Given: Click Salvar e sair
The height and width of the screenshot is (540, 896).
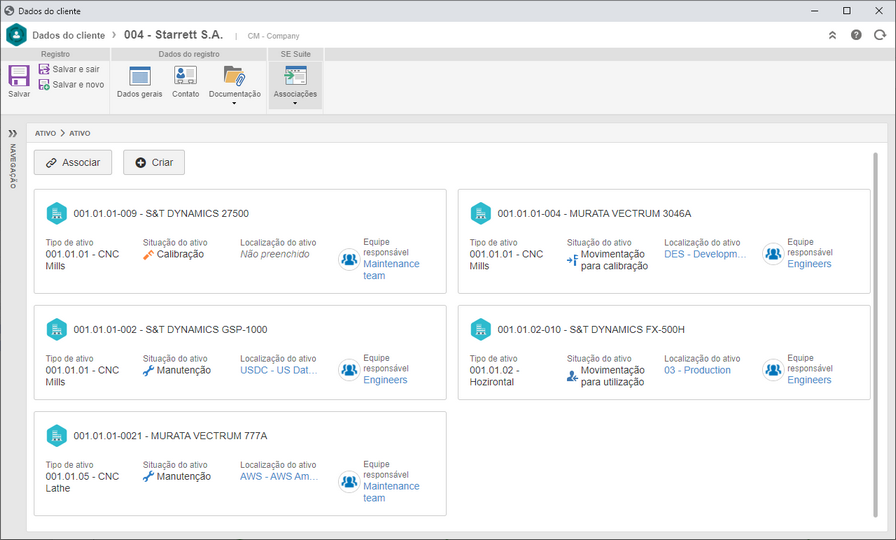Looking at the screenshot, I should click(69, 69).
